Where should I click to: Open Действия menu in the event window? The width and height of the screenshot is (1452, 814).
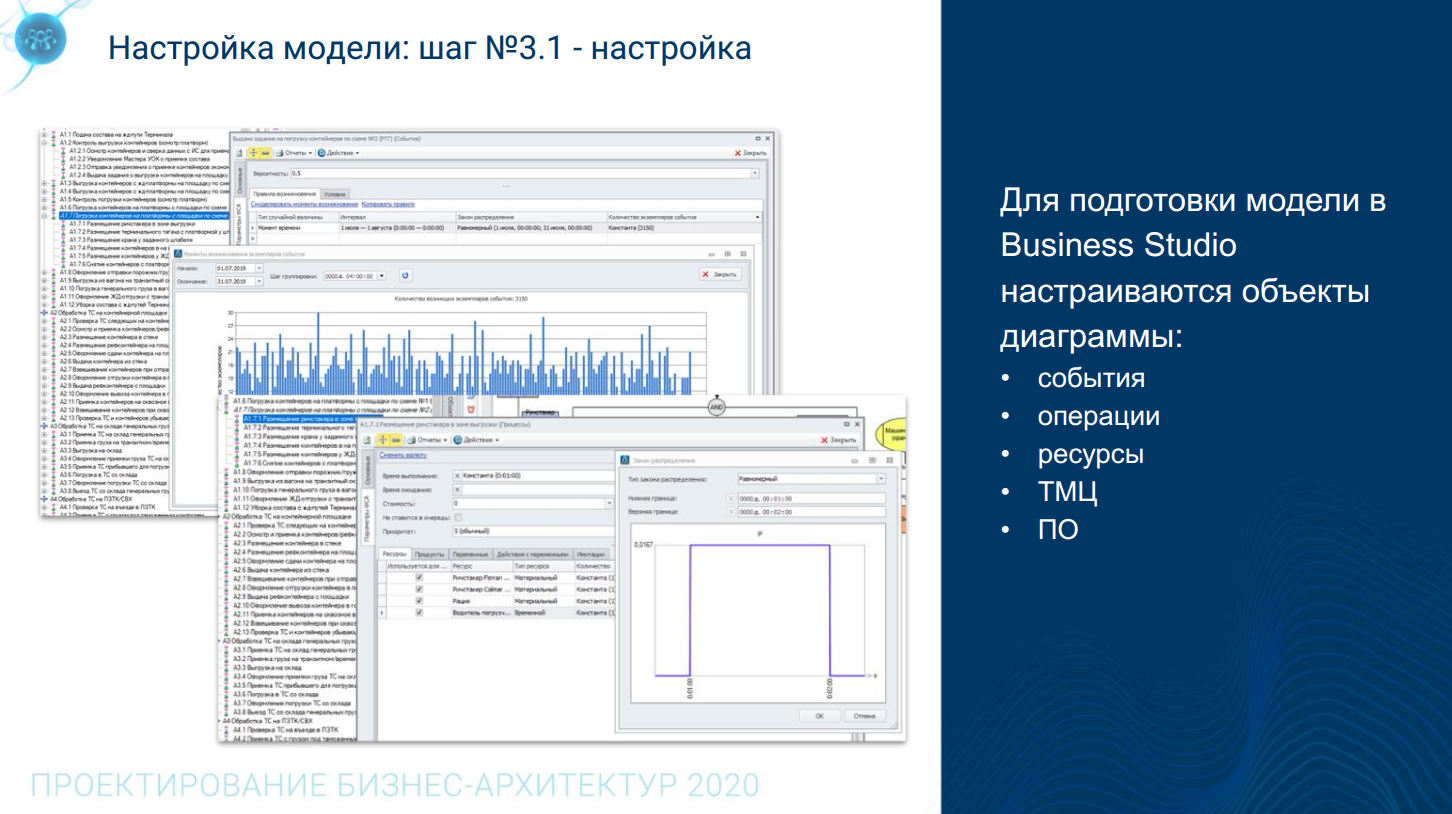coord(340,153)
